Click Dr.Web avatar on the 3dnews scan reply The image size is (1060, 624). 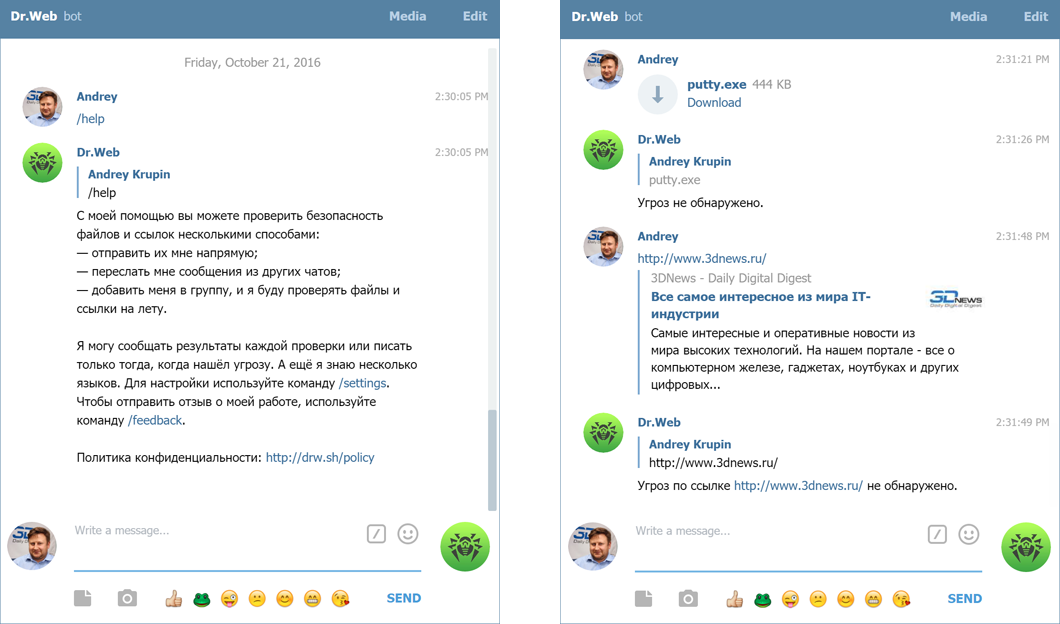point(604,432)
